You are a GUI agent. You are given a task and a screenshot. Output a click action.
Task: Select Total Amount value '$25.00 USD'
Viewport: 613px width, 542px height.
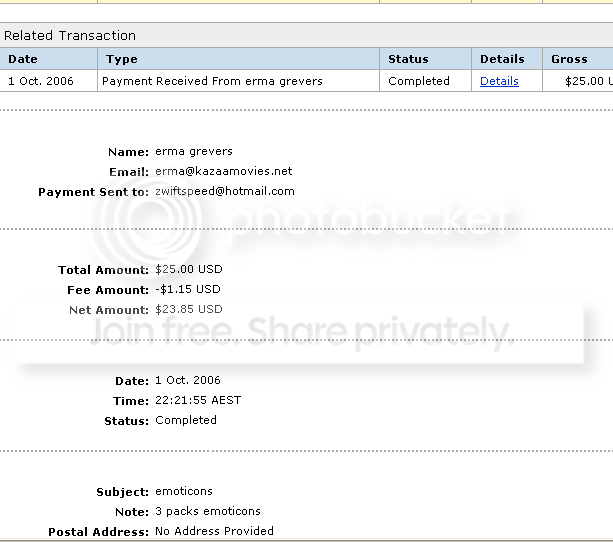point(189,269)
